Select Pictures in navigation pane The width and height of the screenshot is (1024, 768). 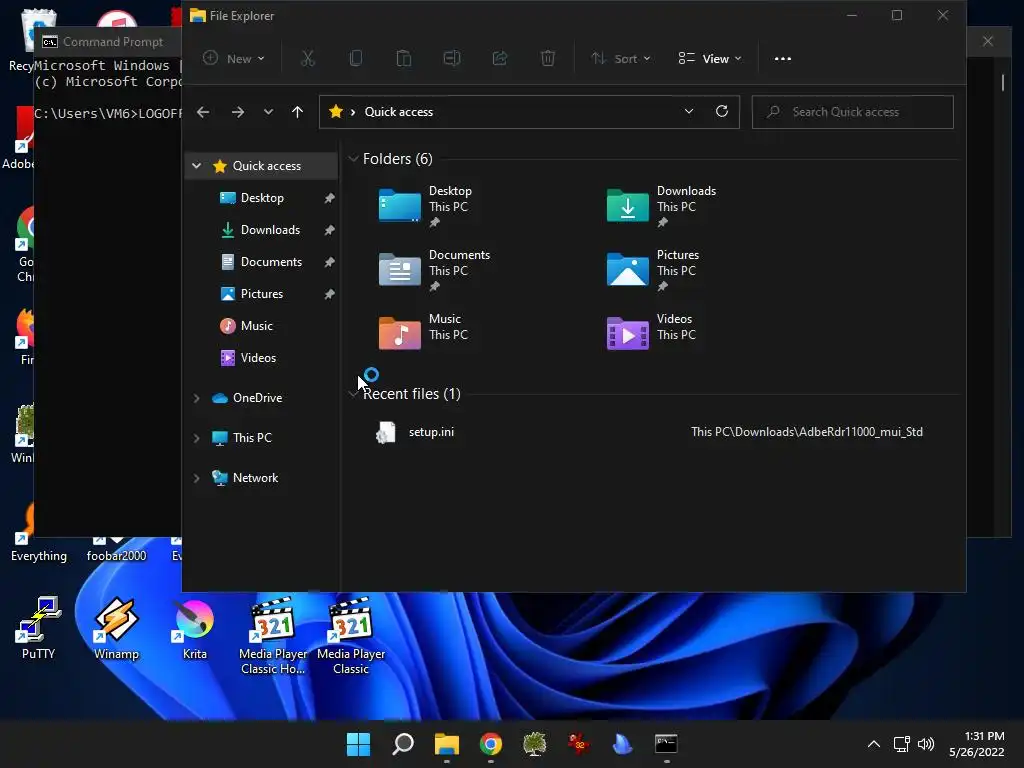261,294
